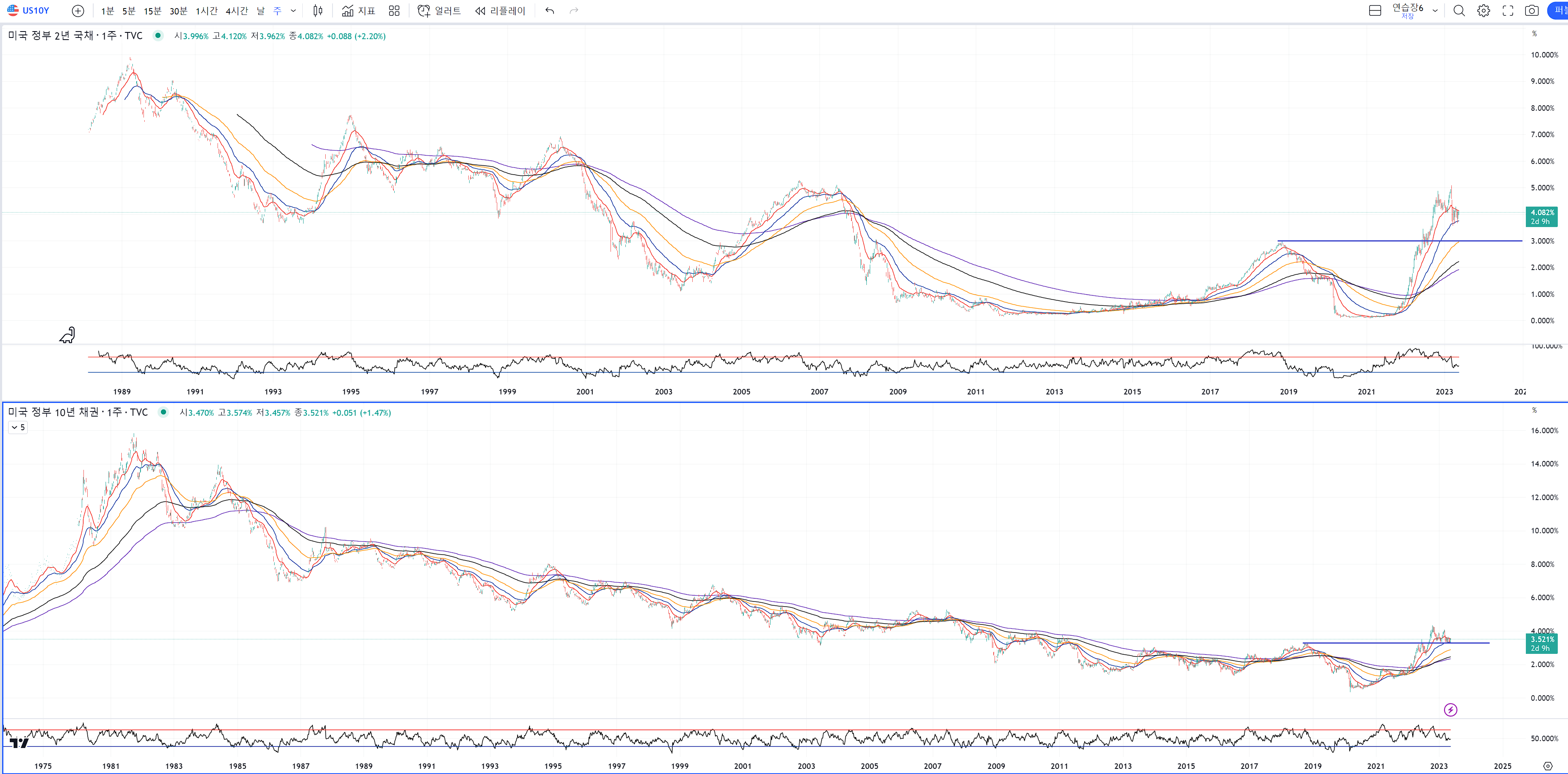
Task: Open quick search magnifier
Action: tap(1459, 10)
